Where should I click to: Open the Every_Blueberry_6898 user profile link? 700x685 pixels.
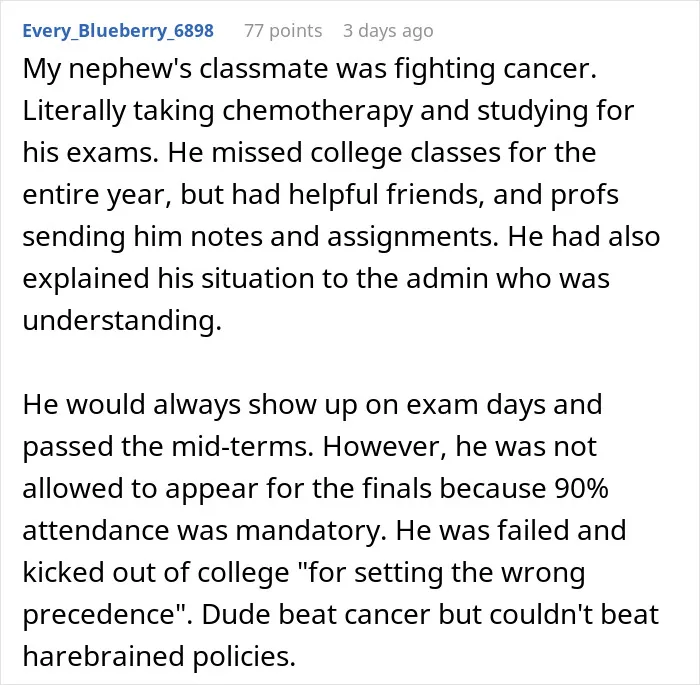click(118, 31)
